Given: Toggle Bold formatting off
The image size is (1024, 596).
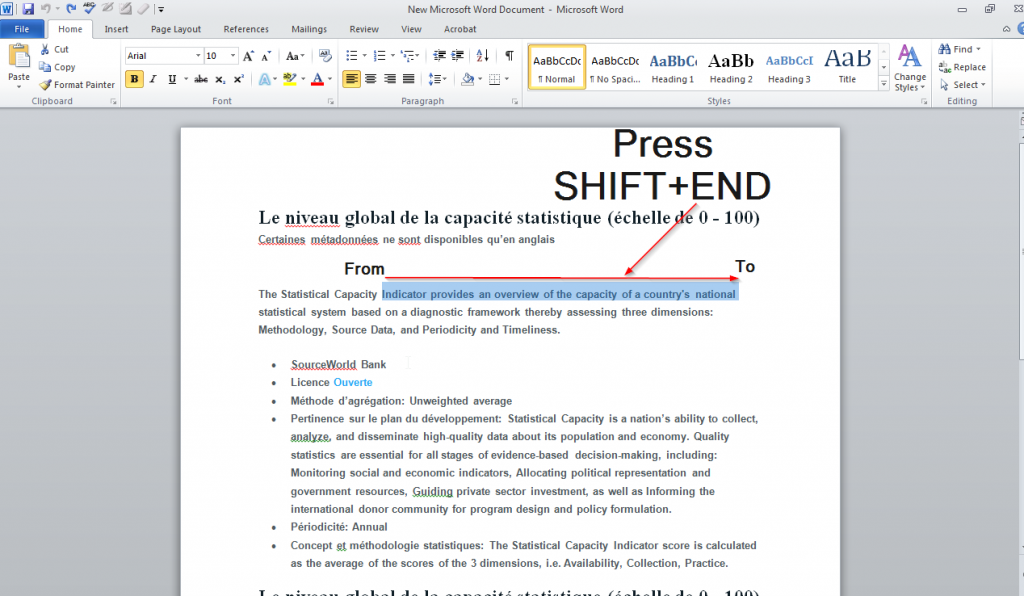Looking at the screenshot, I should point(134,79).
